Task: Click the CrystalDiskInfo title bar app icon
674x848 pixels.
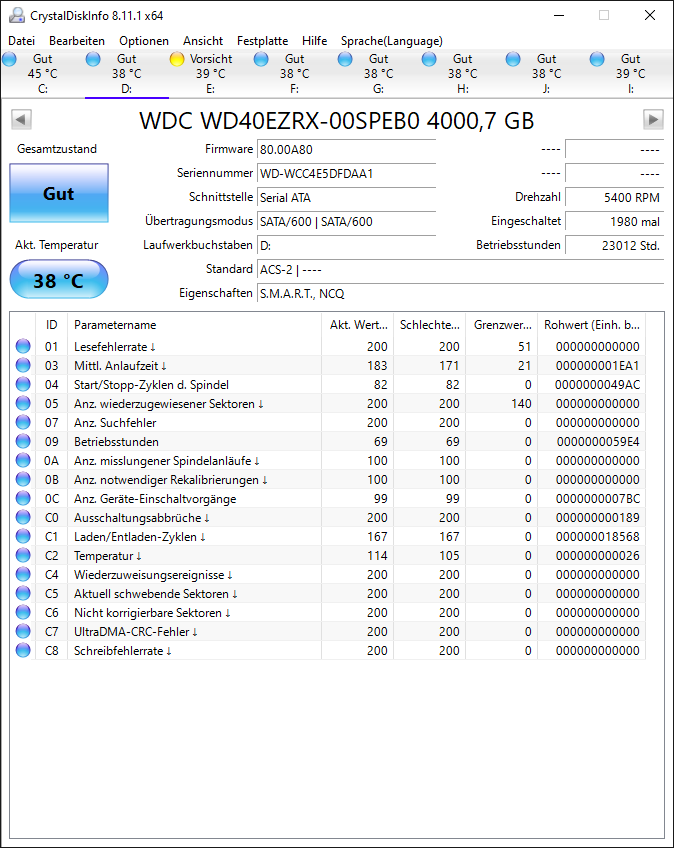Action: tap(17, 15)
